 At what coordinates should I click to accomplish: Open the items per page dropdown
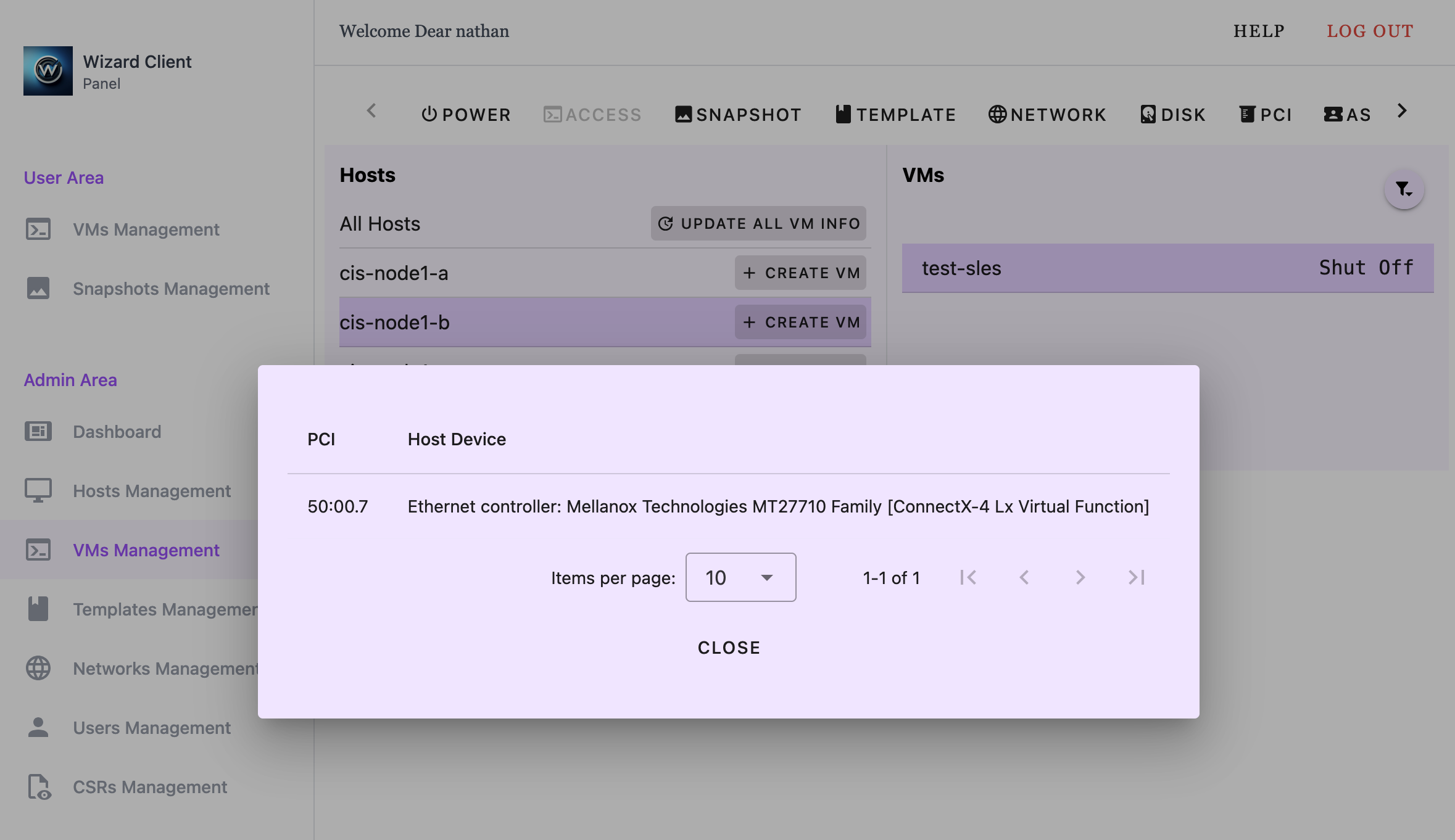[740, 577]
